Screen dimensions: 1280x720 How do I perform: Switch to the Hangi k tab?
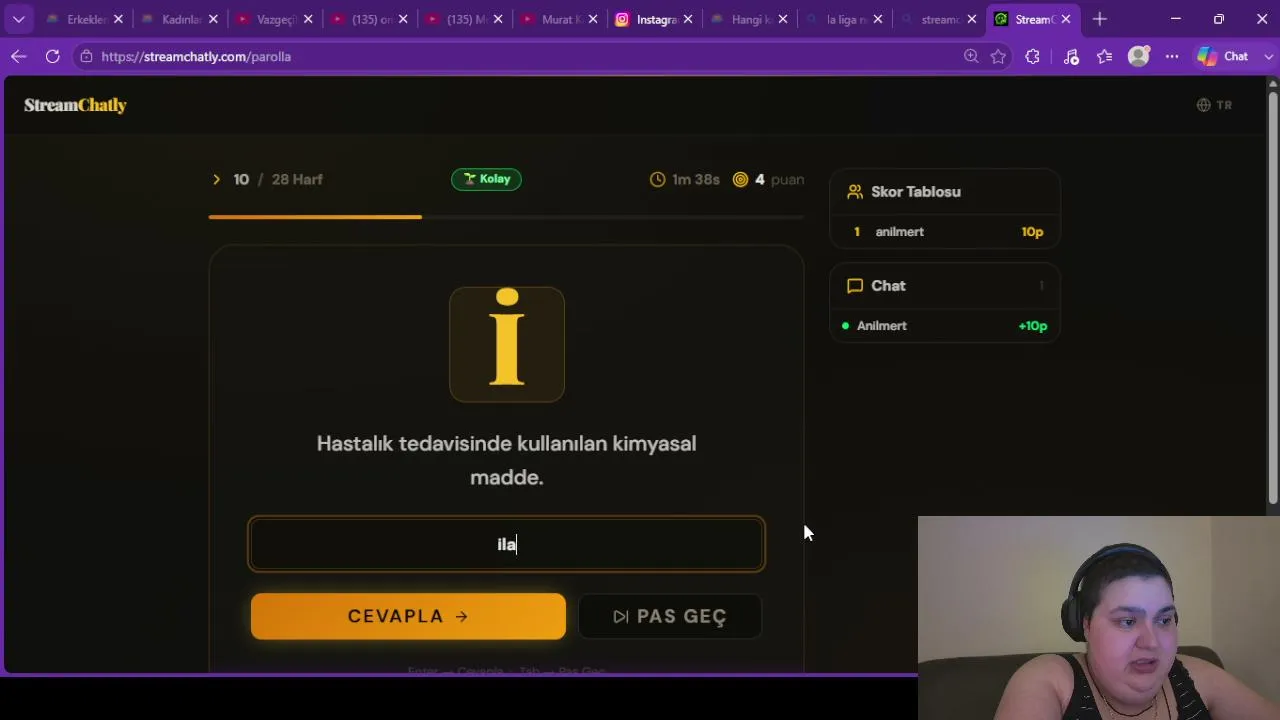pos(749,20)
